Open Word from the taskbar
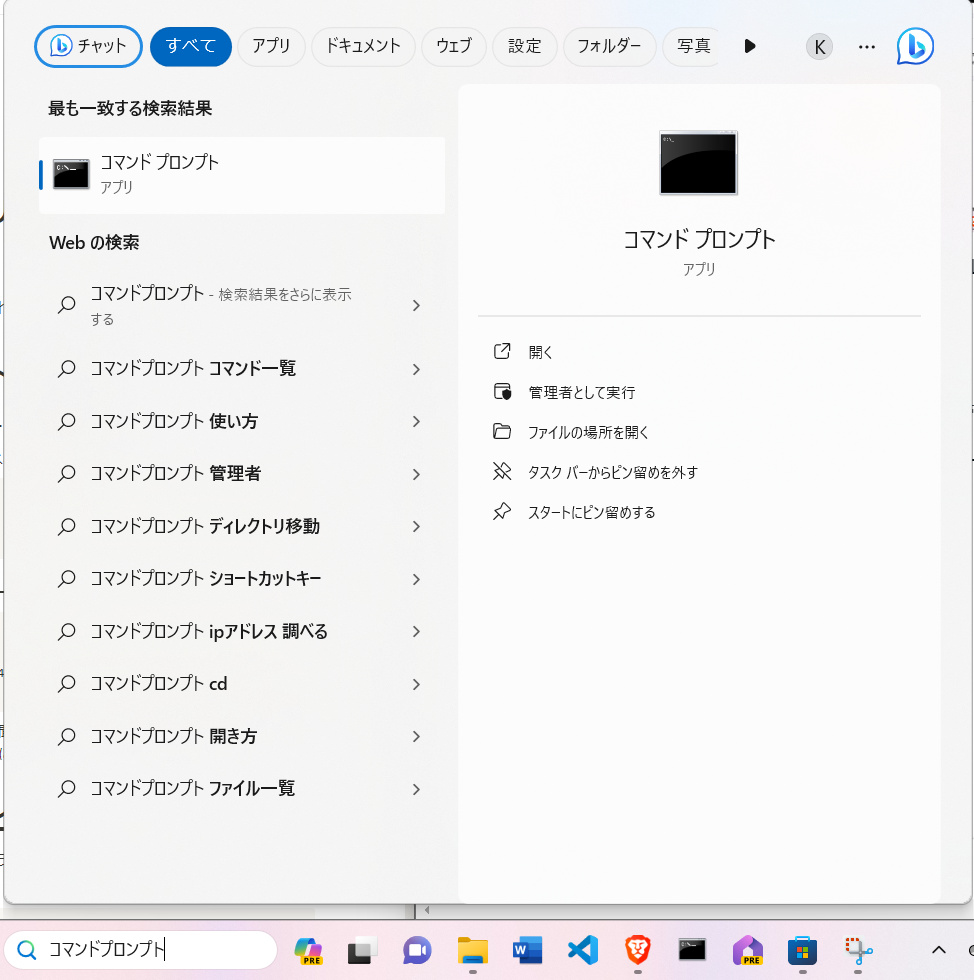Image resolution: width=974 pixels, height=980 pixels. 527,950
